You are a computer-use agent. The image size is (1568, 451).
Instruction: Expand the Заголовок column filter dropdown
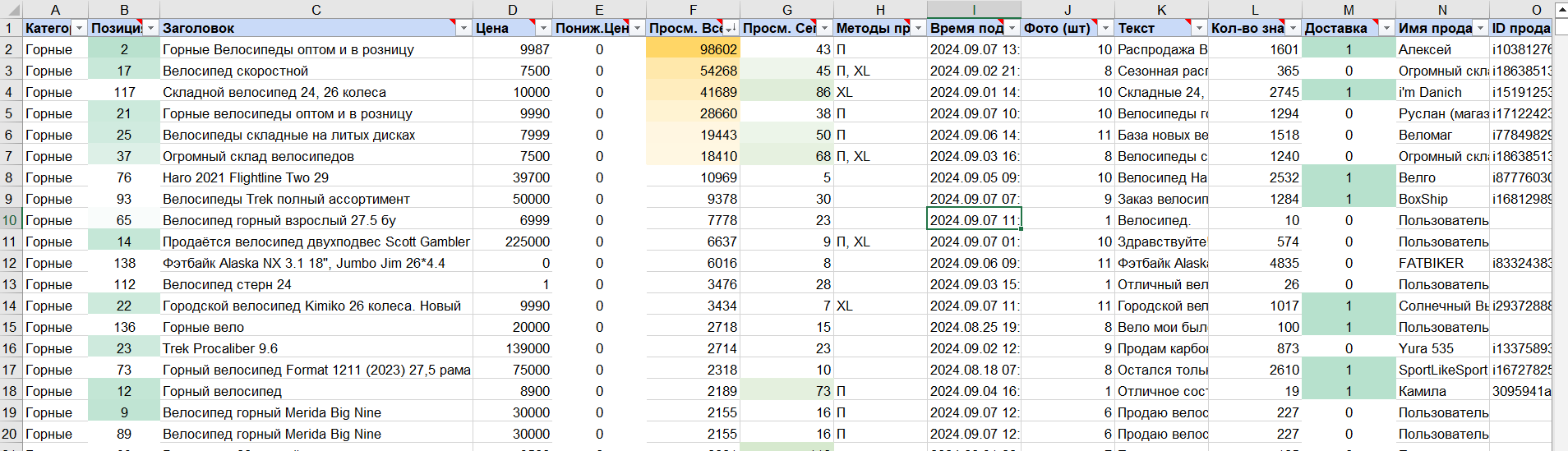pyautogui.click(x=463, y=28)
